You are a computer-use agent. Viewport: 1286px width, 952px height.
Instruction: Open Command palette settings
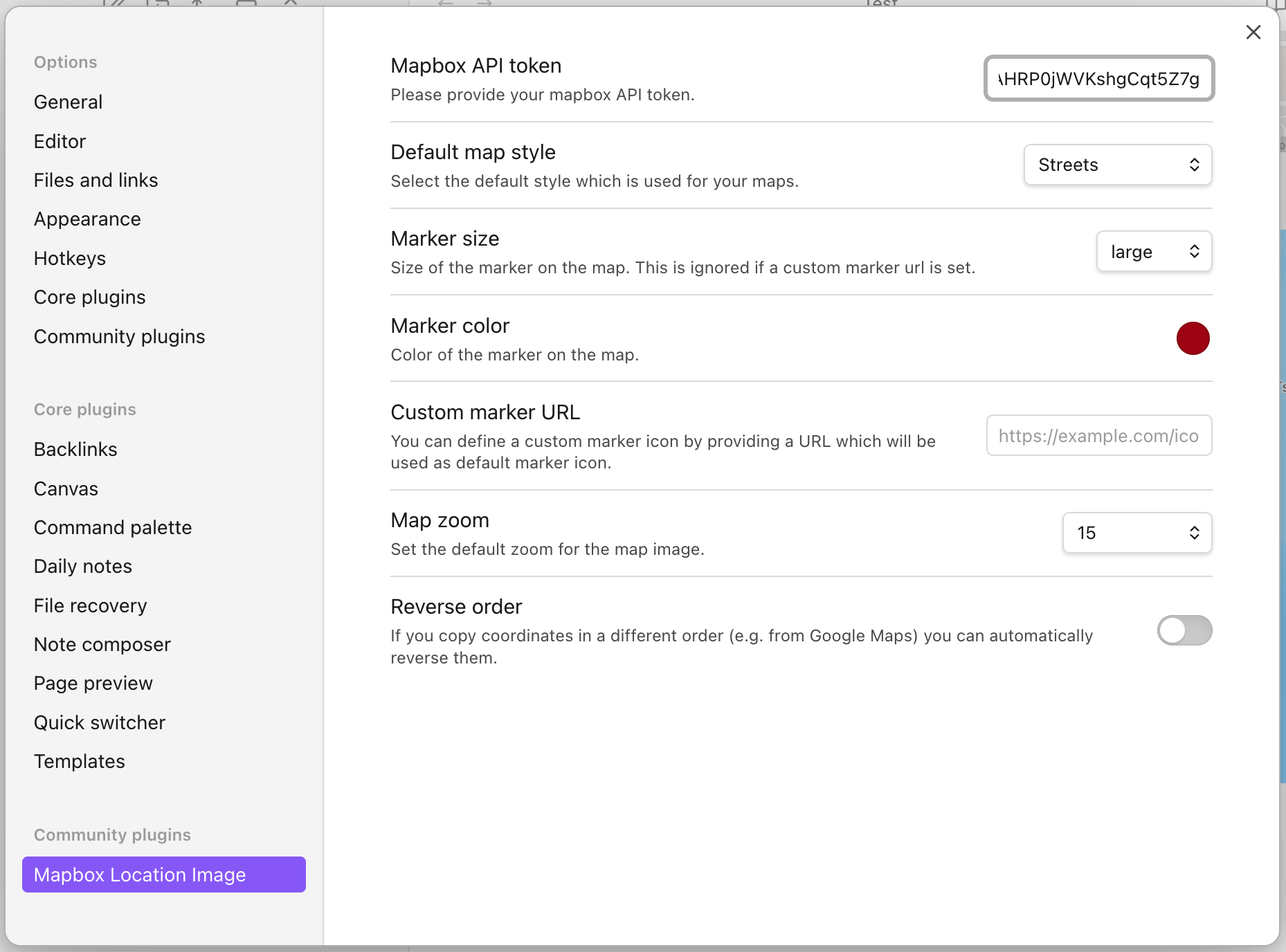112,527
